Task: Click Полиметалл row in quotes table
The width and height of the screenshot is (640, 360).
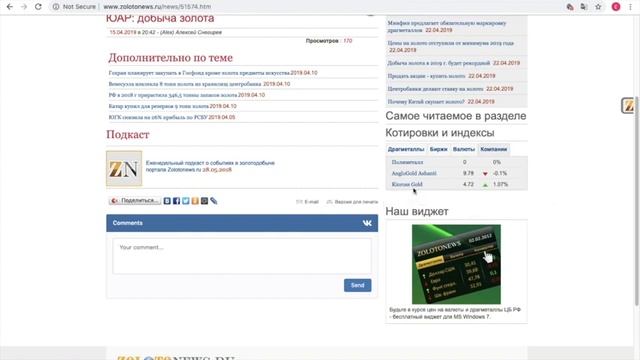Action: click(456, 162)
